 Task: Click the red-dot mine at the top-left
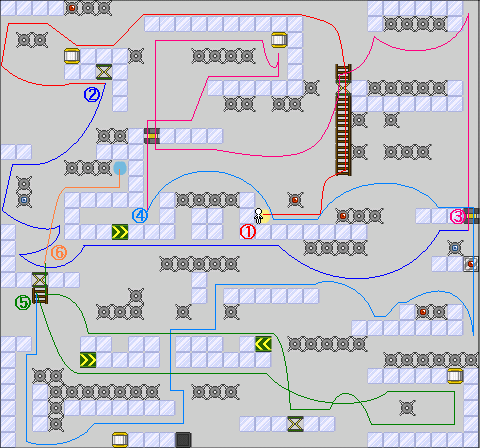[x=72, y=8]
